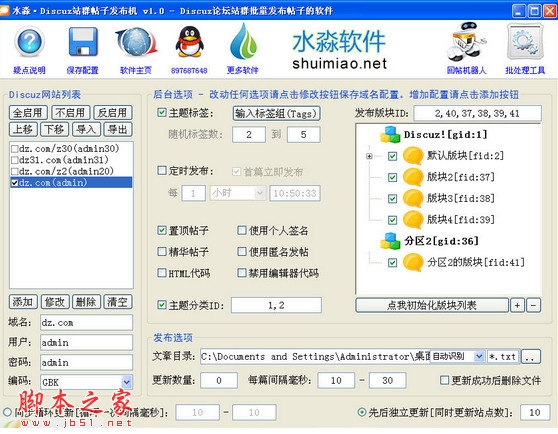This screenshot has width=558, height=434.
Task: Click the 水淼软件 shuimiao.net logo
Action: 339,50
